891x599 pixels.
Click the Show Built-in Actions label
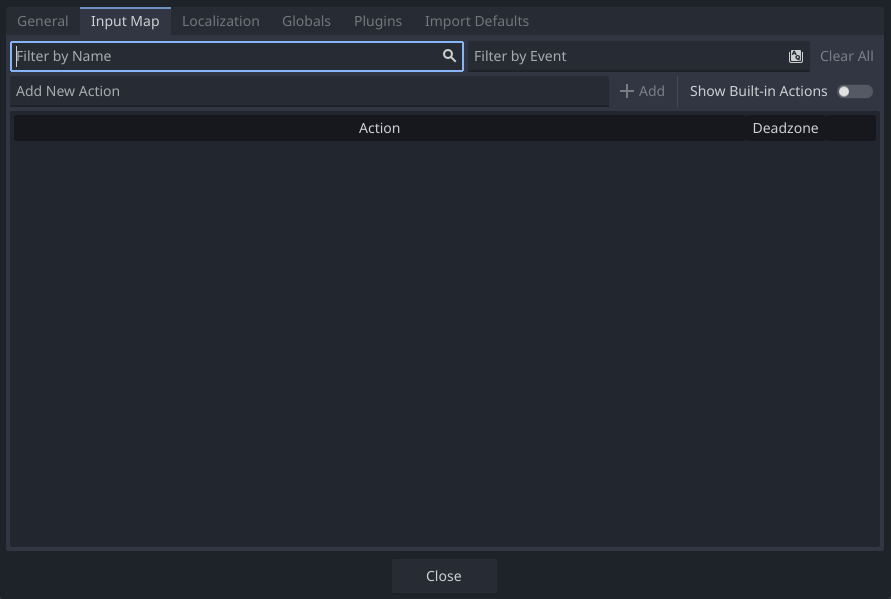point(757,91)
